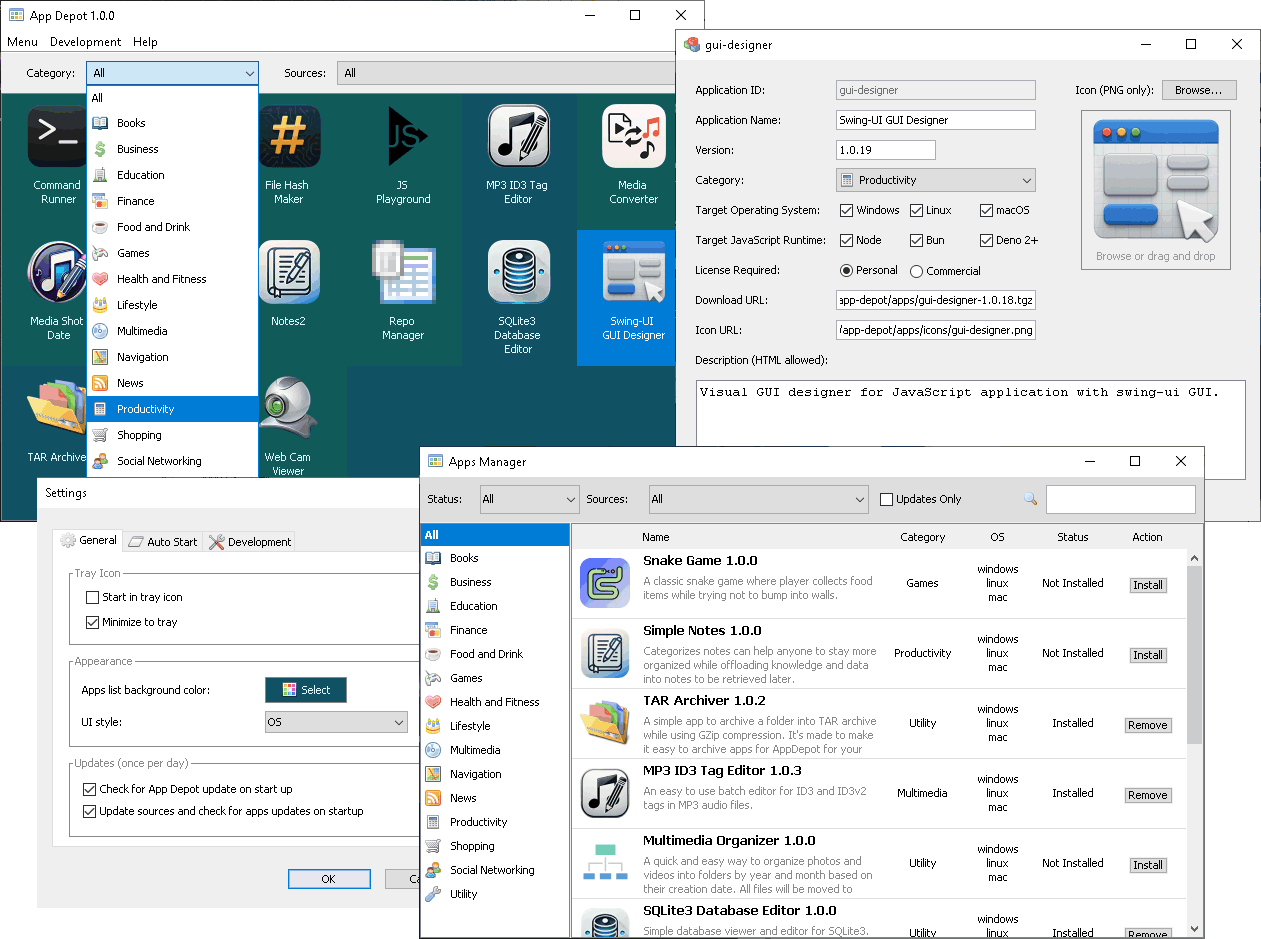The height and width of the screenshot is (939, 1261).
Task: Open the background color Select picker
Action: tap(305, 690)
